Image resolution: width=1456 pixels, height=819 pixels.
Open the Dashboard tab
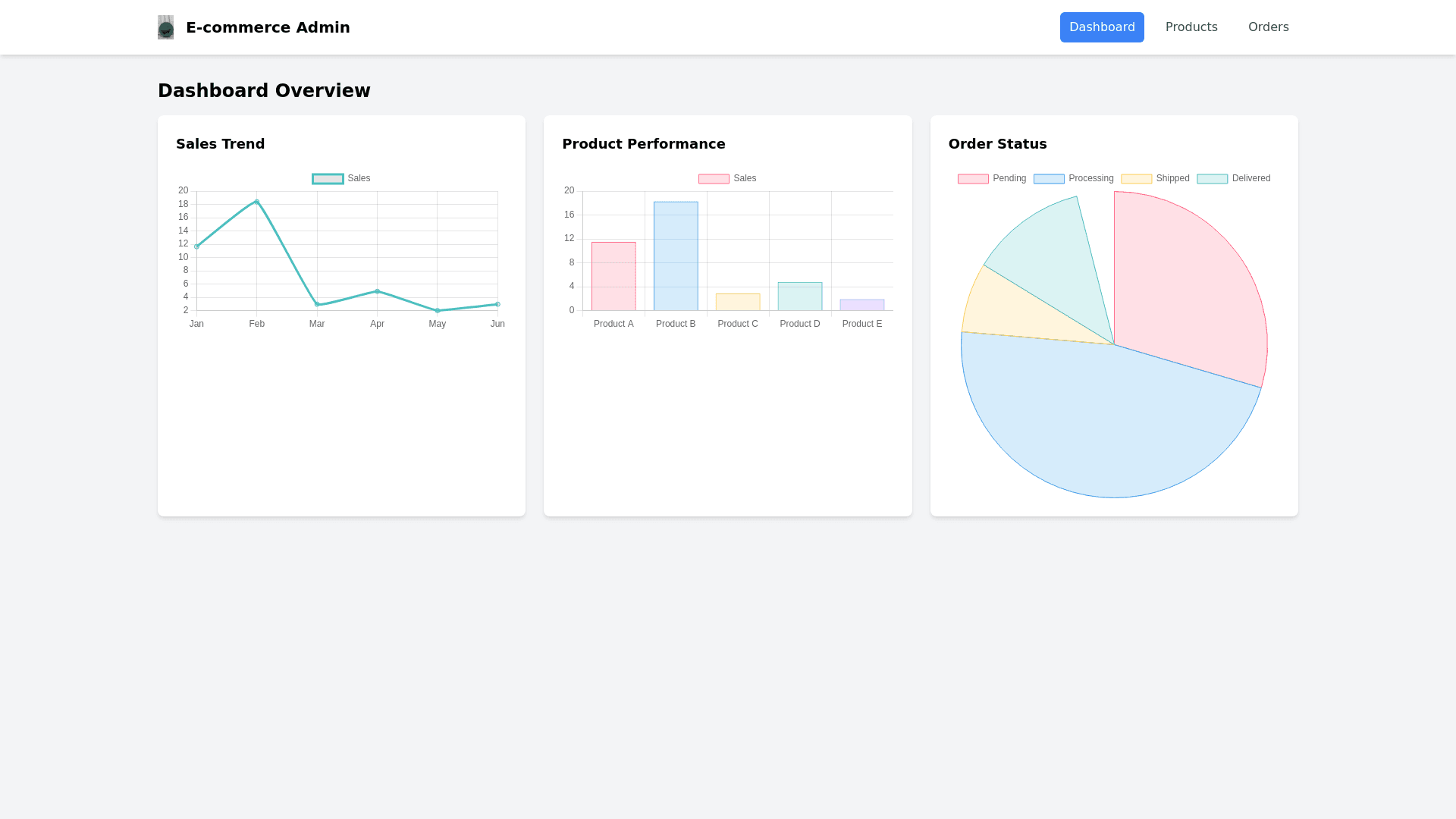pyautogui.click(x=1101, y=27)
